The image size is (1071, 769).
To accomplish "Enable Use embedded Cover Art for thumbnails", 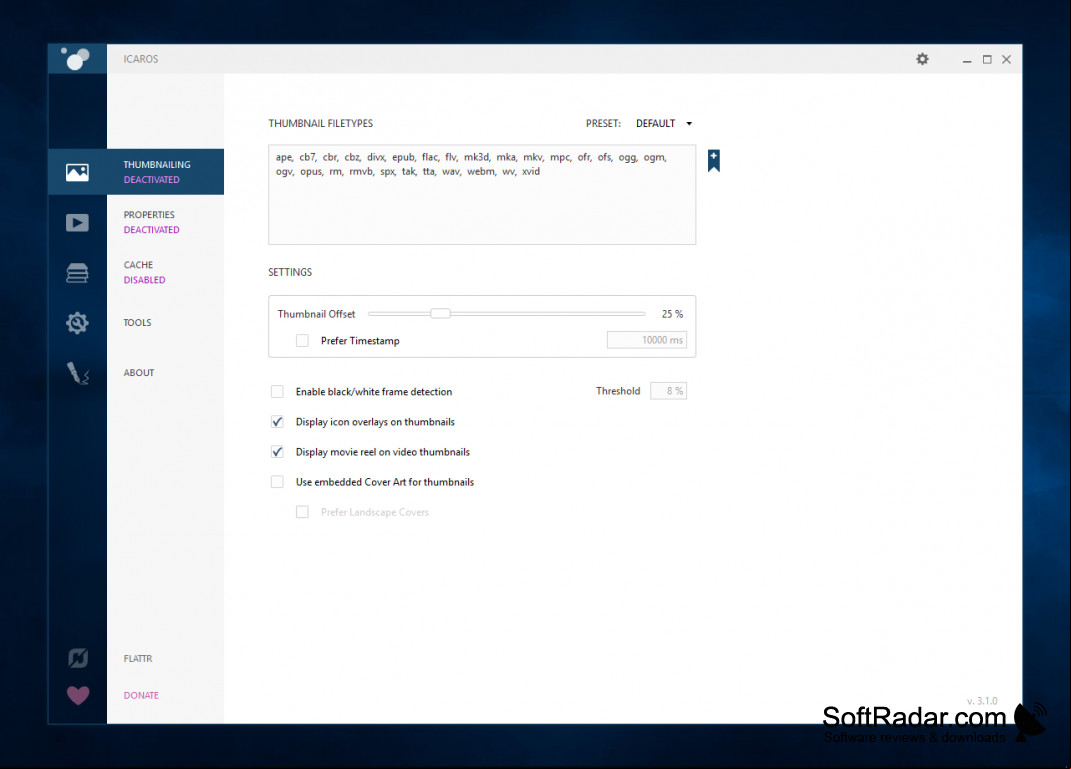I will [x=277, y=481].
